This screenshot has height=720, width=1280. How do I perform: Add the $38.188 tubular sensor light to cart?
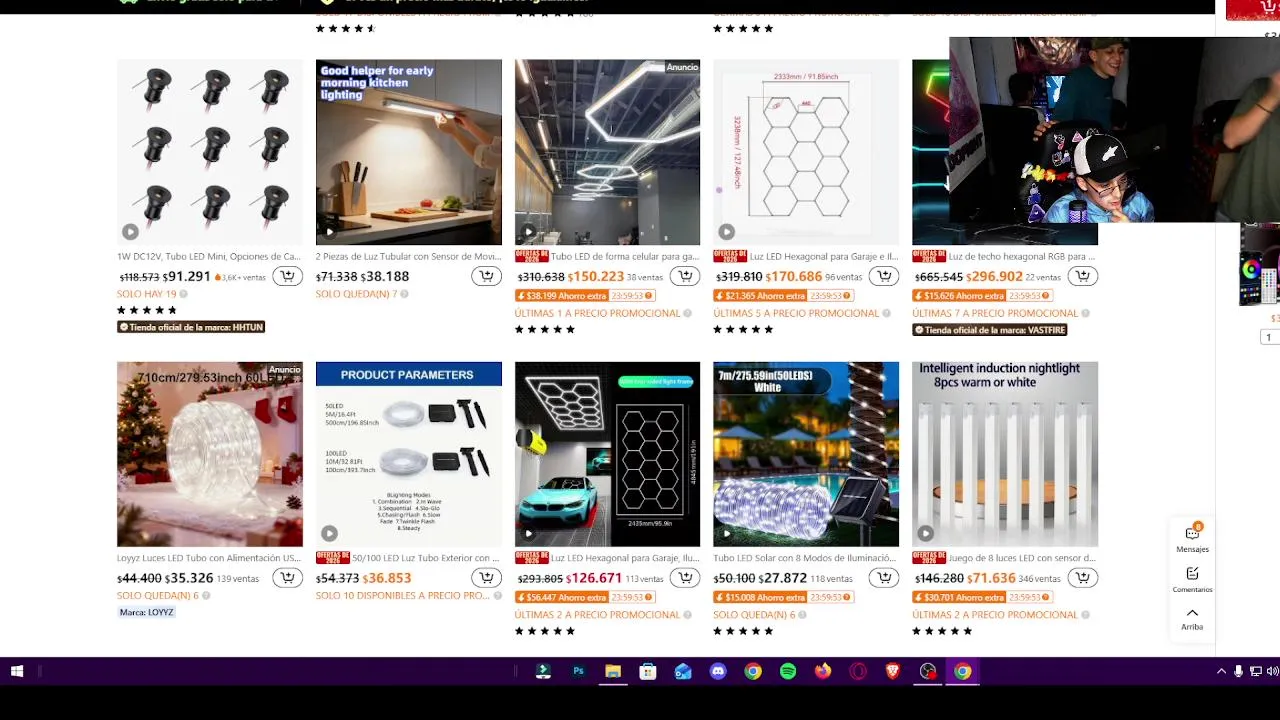(486, 277)
